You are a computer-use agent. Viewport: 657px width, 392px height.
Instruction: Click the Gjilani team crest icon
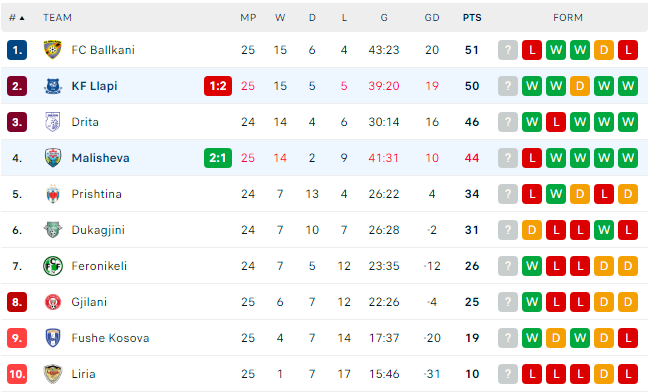coord(53,302)
